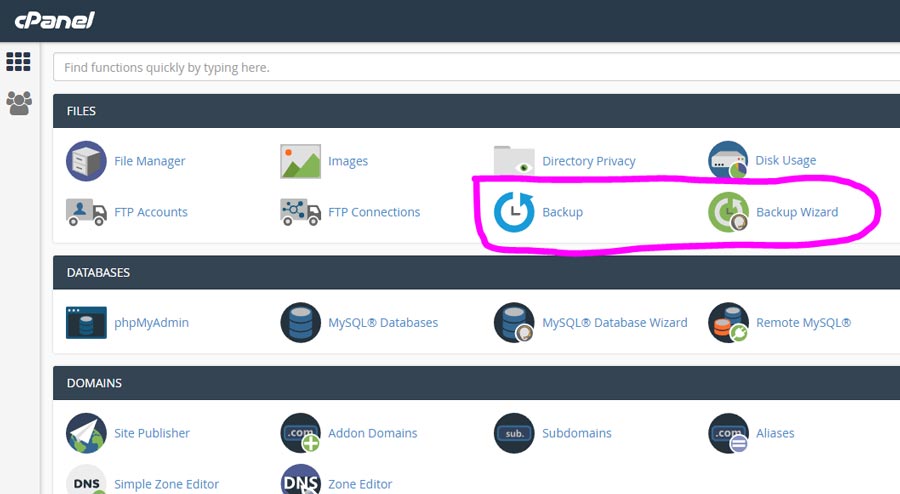Click the Subdomains sub. icon
Screen dimensions: 900x494
pos(514,433)
